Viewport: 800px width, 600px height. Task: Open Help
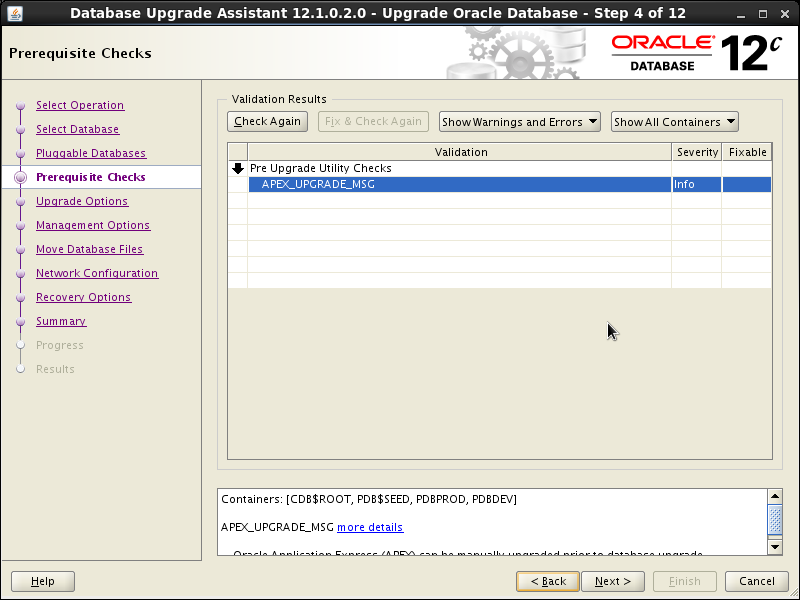(x=43, y=581)
